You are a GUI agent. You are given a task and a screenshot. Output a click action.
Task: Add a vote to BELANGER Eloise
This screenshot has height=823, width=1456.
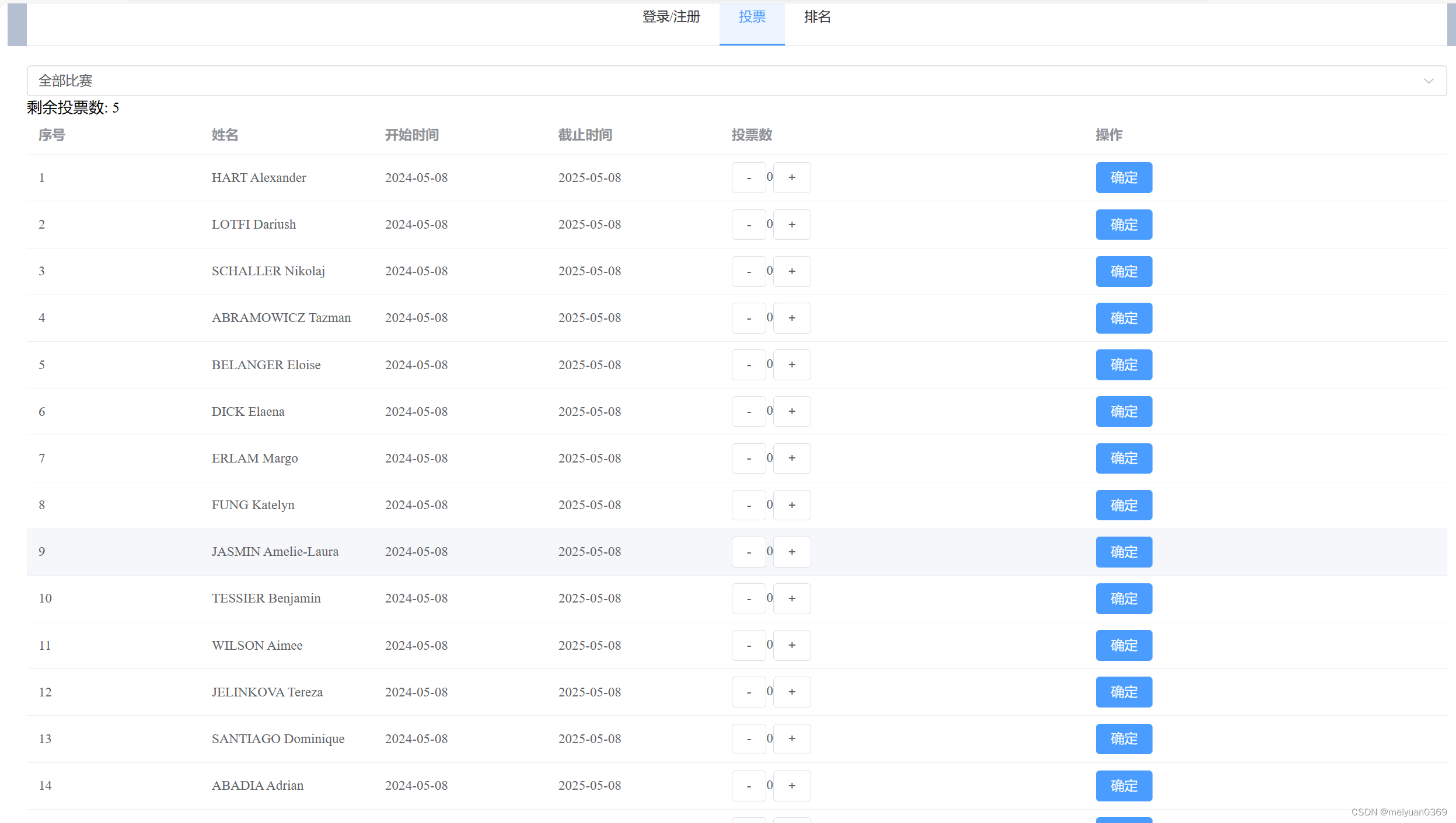tap(791, 365)
